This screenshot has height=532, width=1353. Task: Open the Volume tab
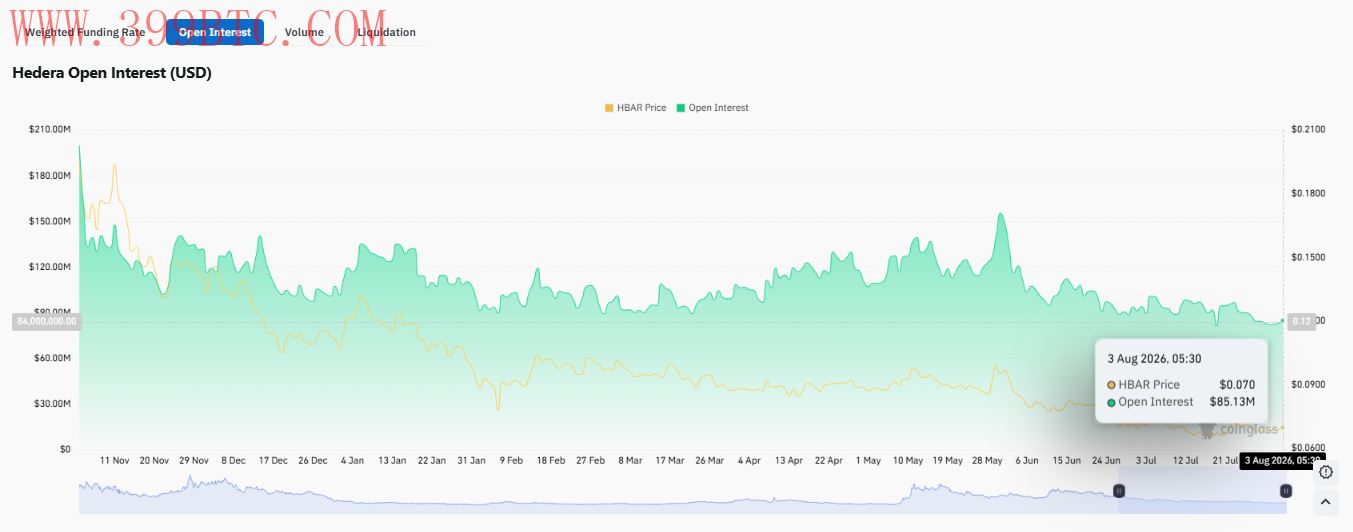tap(304, 32)
